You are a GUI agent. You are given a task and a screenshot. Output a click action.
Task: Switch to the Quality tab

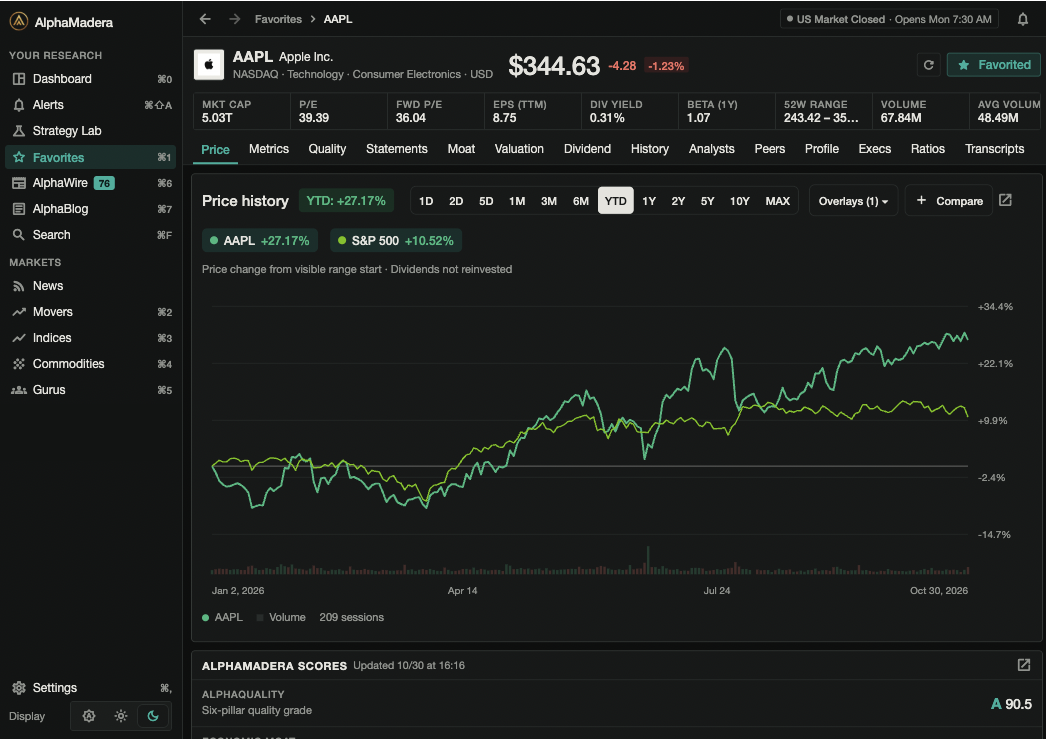click(x=327, y=149)
